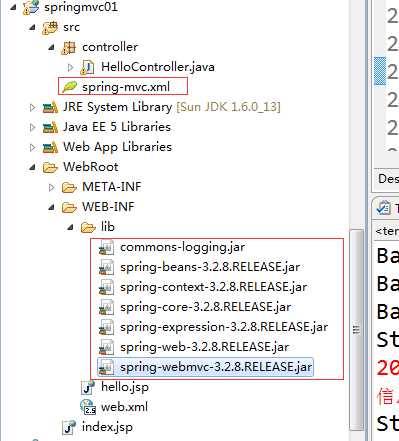The width and height of the screenshot is (399, 441).
Task: Select Web App Libraries label
Action: coord(118,147)
